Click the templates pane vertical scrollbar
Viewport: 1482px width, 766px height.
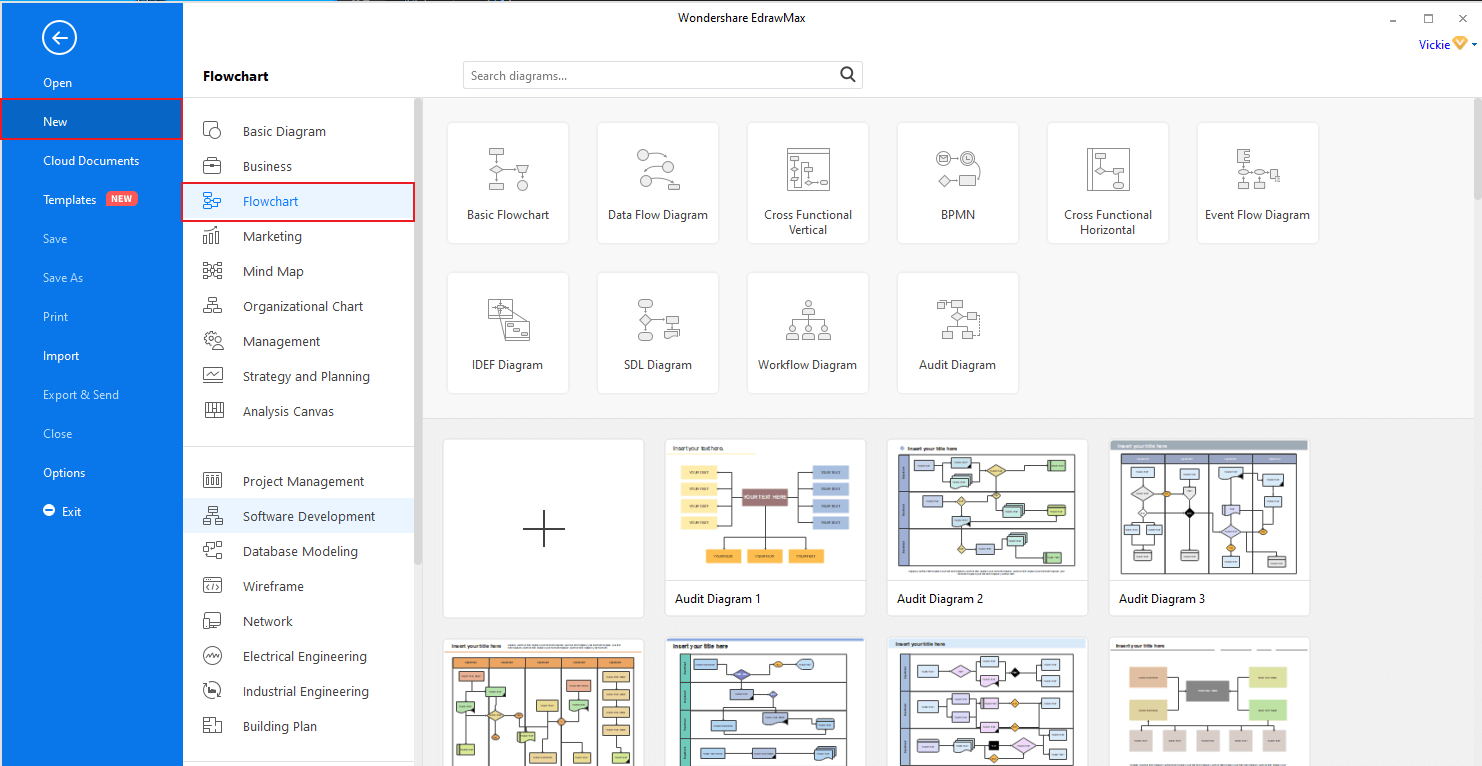1478,149
